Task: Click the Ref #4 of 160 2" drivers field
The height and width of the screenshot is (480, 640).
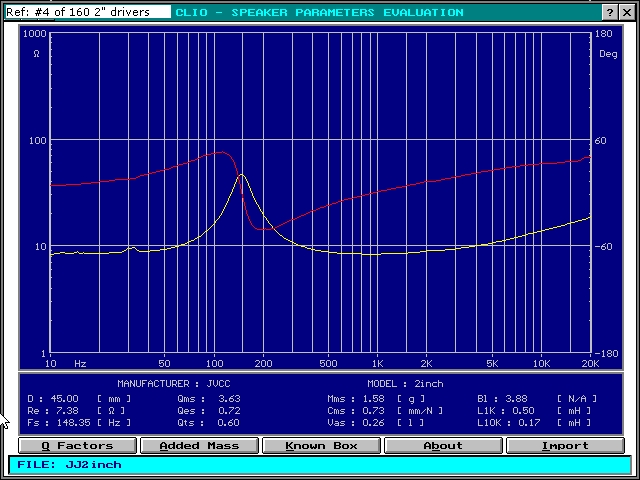Action: click(x=88, y=12)
